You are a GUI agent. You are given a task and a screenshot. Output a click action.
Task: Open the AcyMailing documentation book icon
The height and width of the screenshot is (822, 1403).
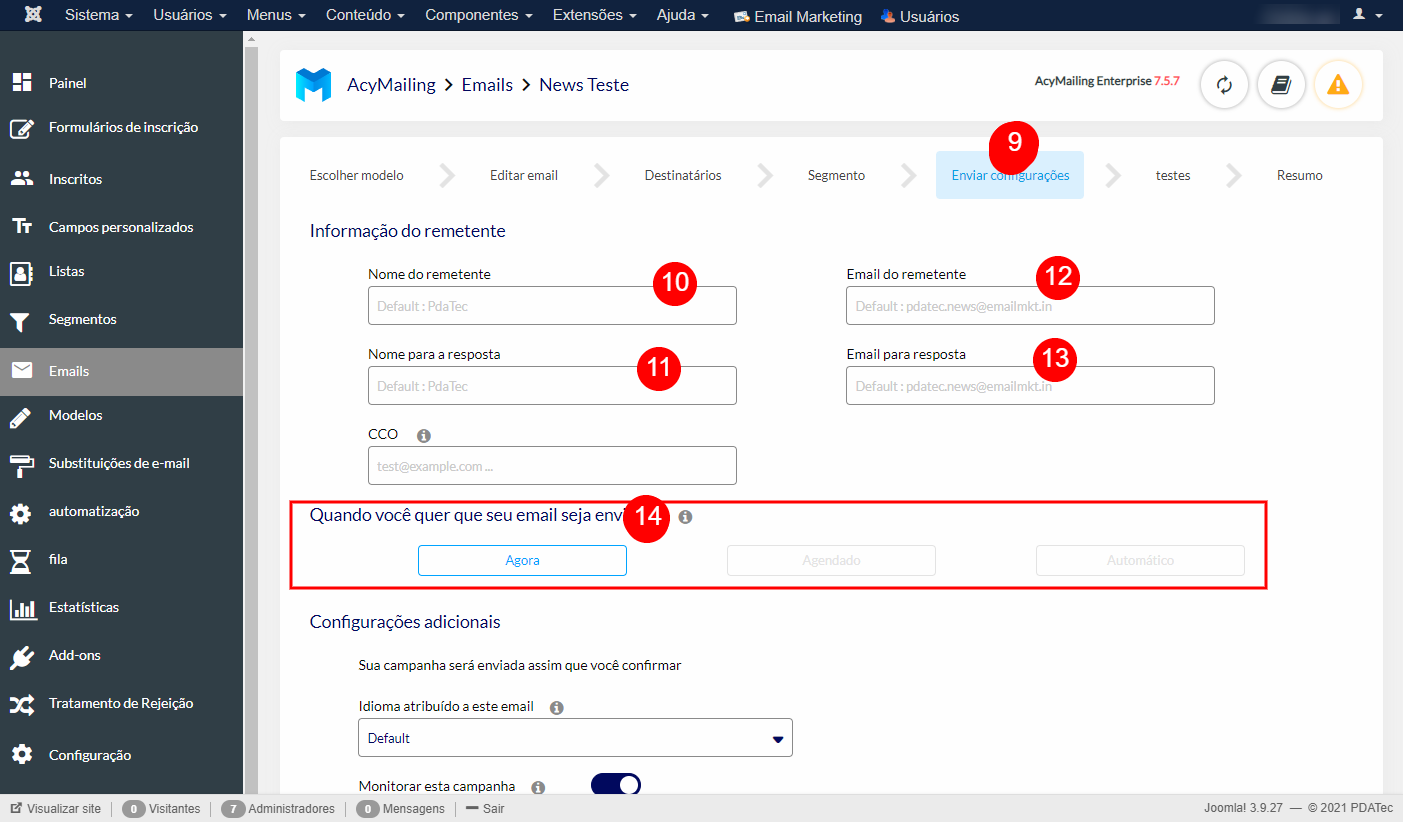coord(1281,85)
